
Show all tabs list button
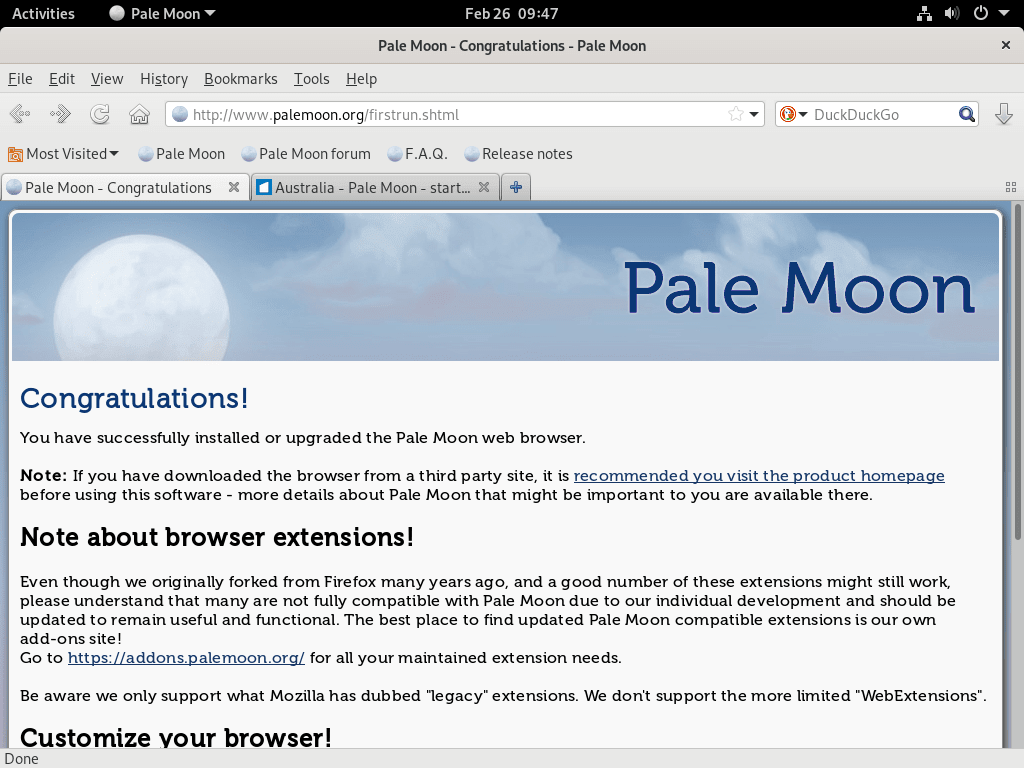tap(1011, 187)
